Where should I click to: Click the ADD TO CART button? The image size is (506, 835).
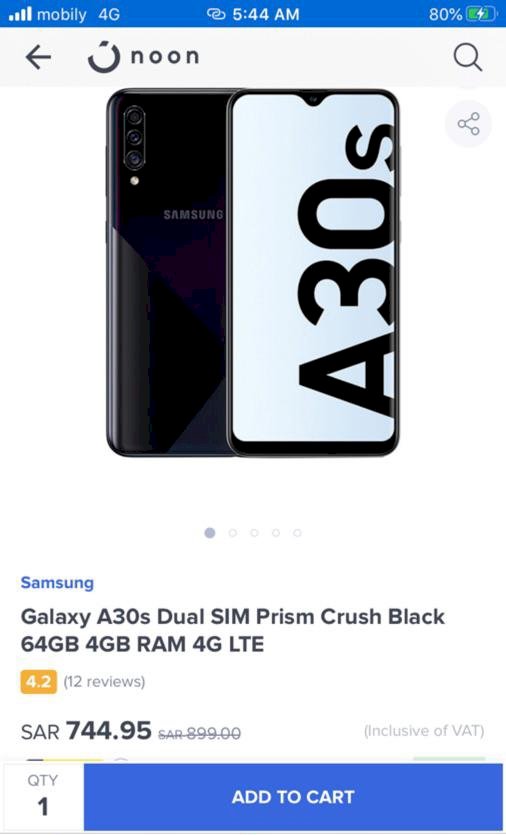(x=293, y=797)
